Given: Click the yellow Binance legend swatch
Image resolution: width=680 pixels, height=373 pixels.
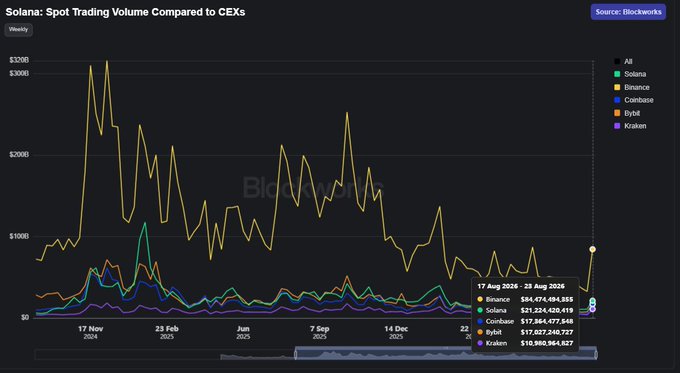Looking at the screenshot, I should tap(617, 87).
